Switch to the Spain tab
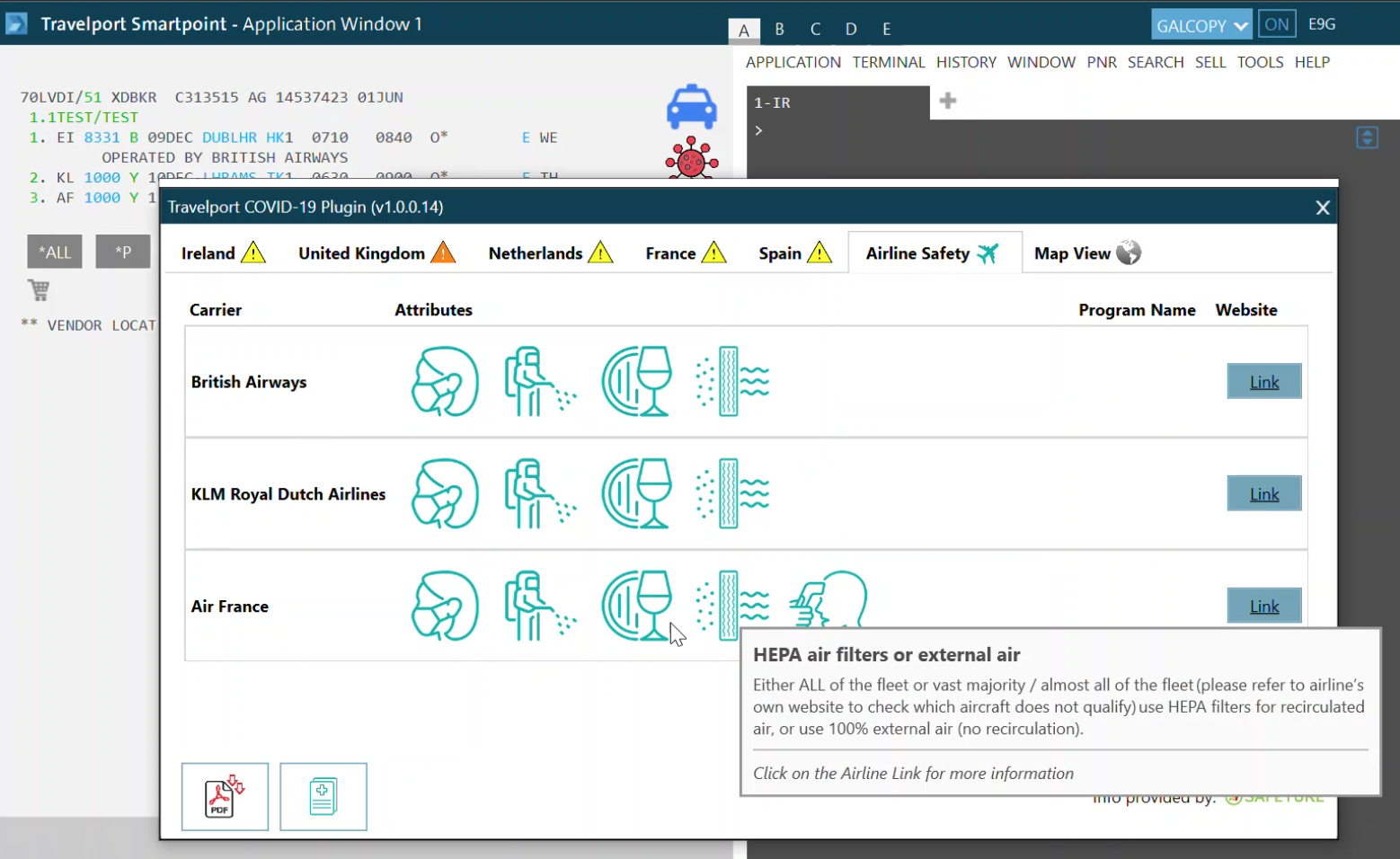 pyautogui.click(x=795, y=253)
